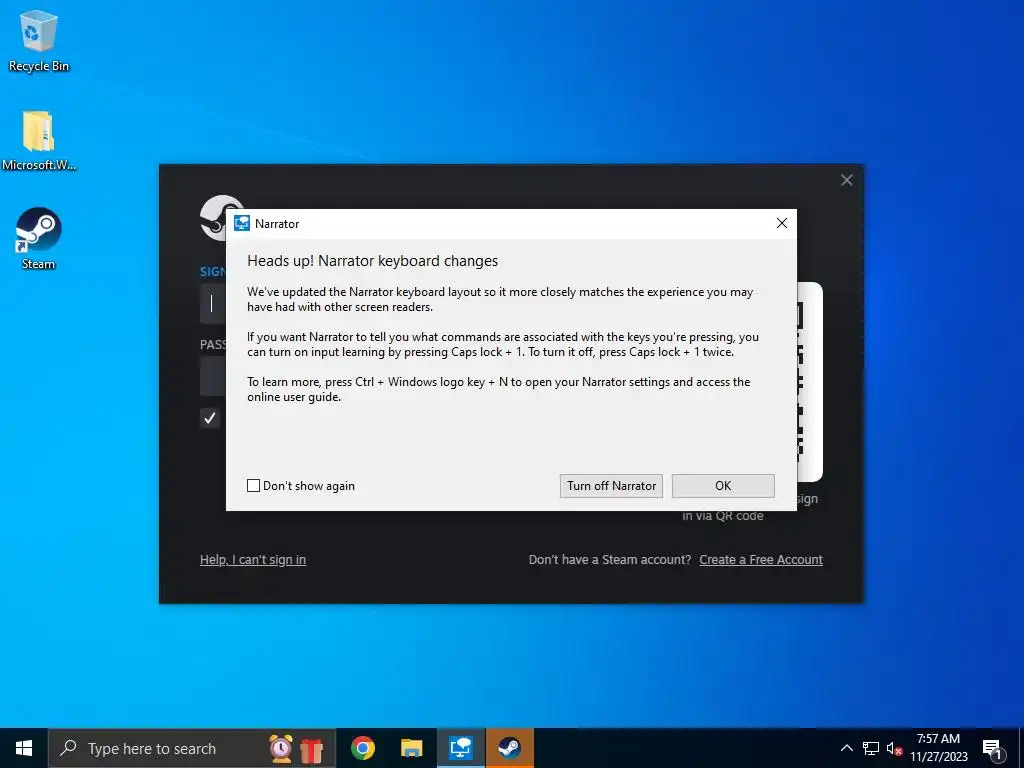Screen dimensions: 1024x768
Task: Click OK in the Narrator dialog
Action: tap(723, 486)
